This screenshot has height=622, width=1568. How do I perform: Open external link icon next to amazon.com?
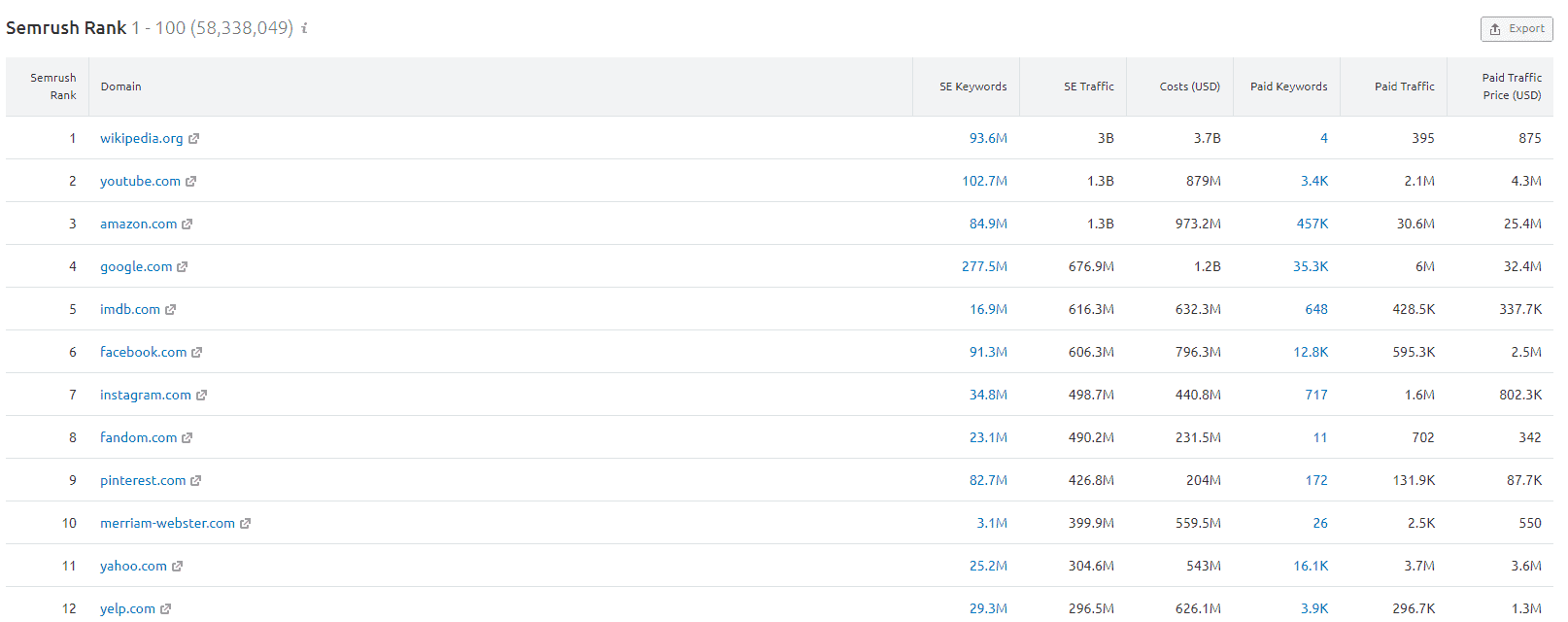(x=187, y=225)
